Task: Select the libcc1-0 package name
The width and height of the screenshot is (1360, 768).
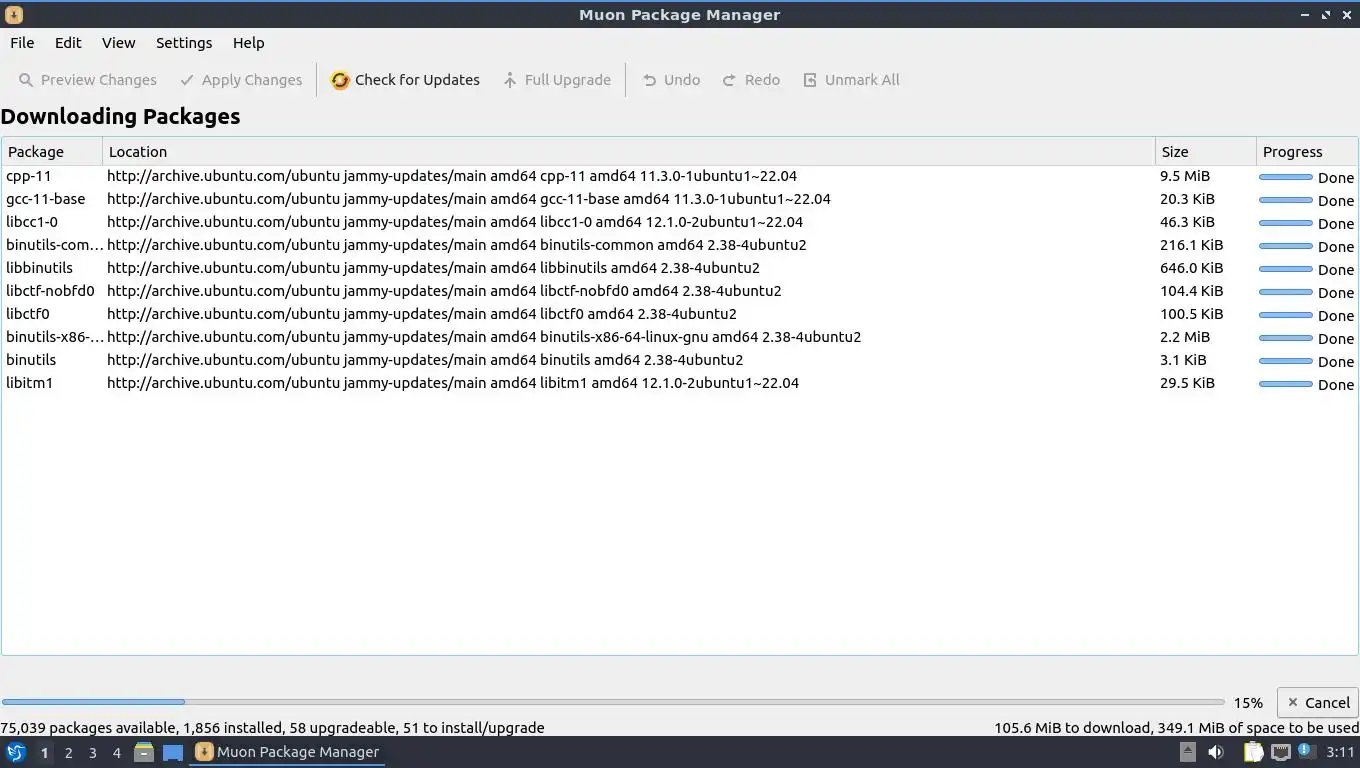Action: [x=32, y=222]
